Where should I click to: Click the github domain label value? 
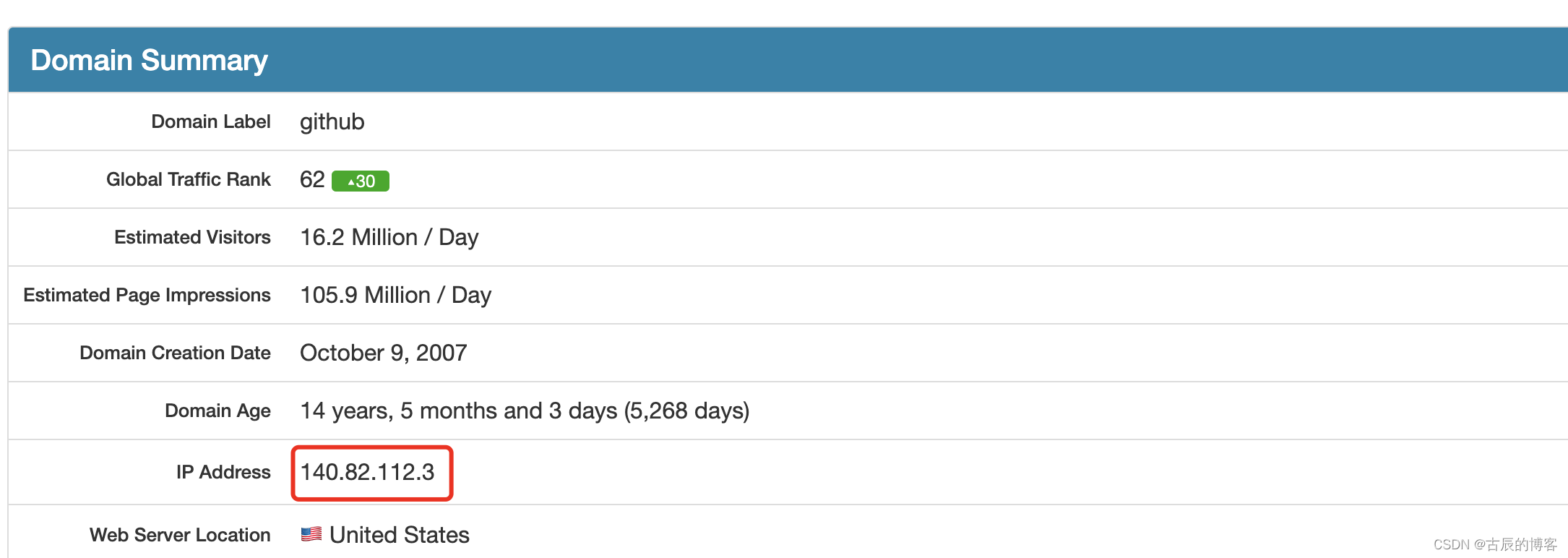pyautogui.click(x=332, y=121)
